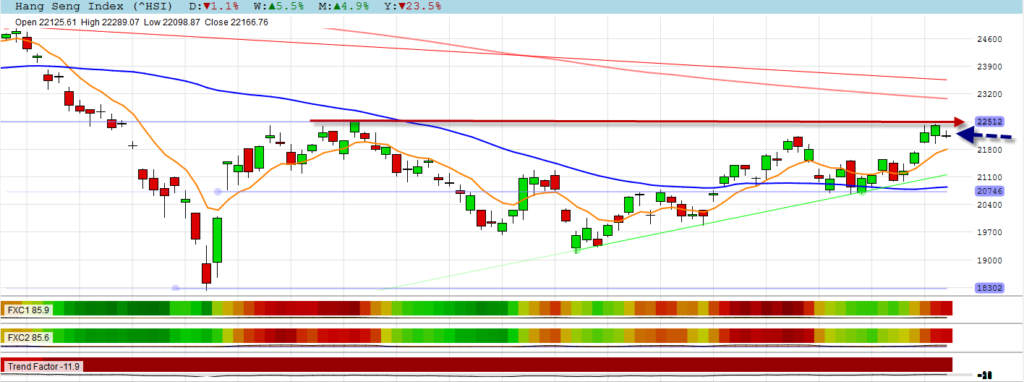Click the Close 22166.76 readout
The image size is (1024, 382).
236,22
